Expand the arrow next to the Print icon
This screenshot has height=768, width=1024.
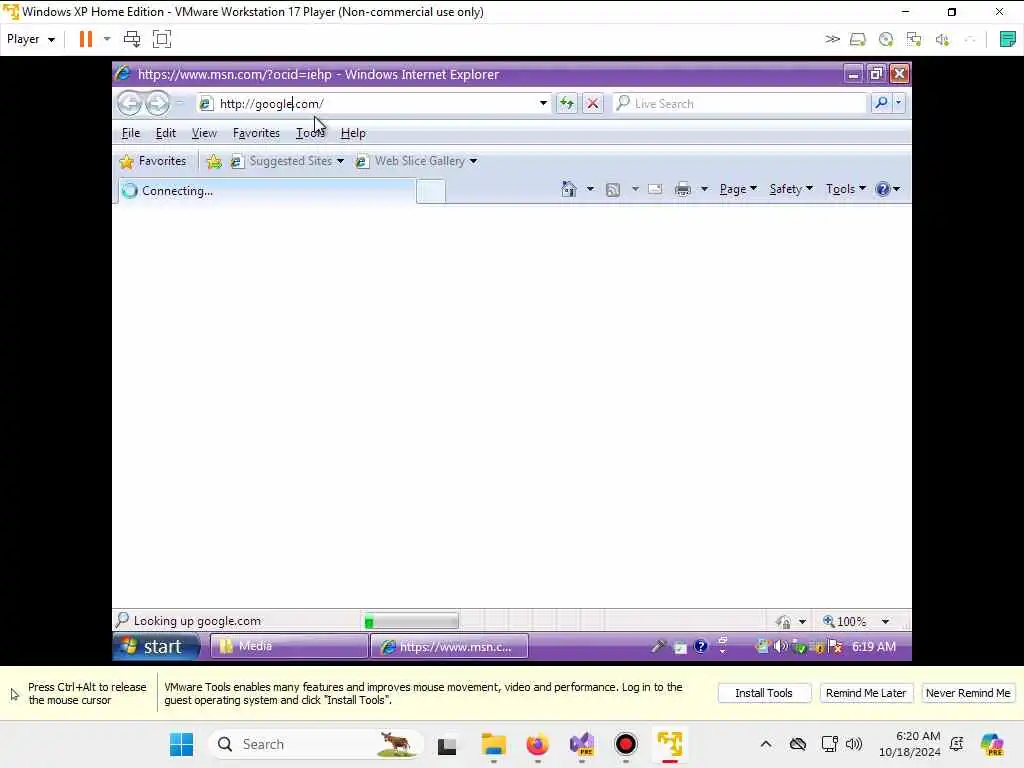pos(704,189)
